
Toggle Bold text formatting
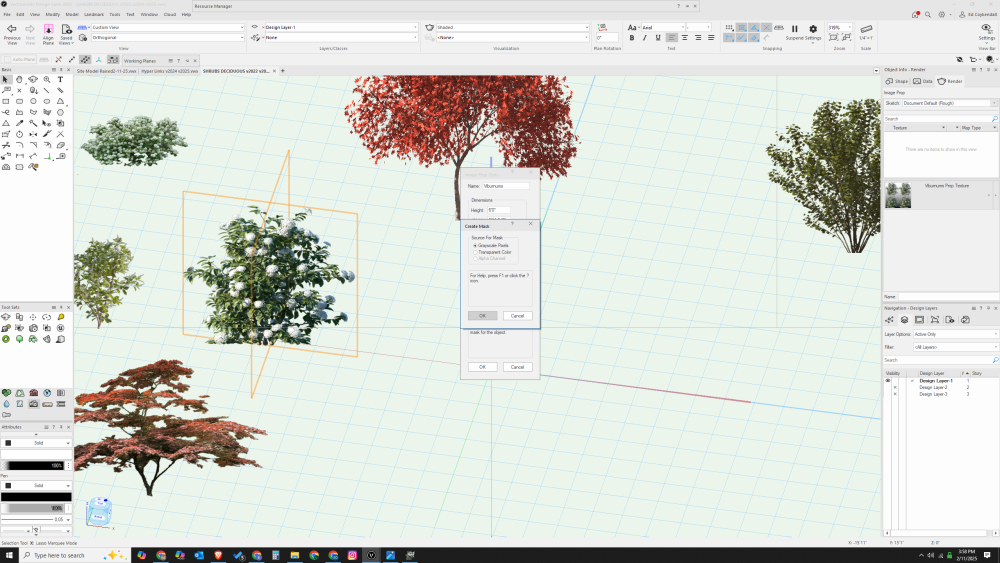click(x=632, y=38)
